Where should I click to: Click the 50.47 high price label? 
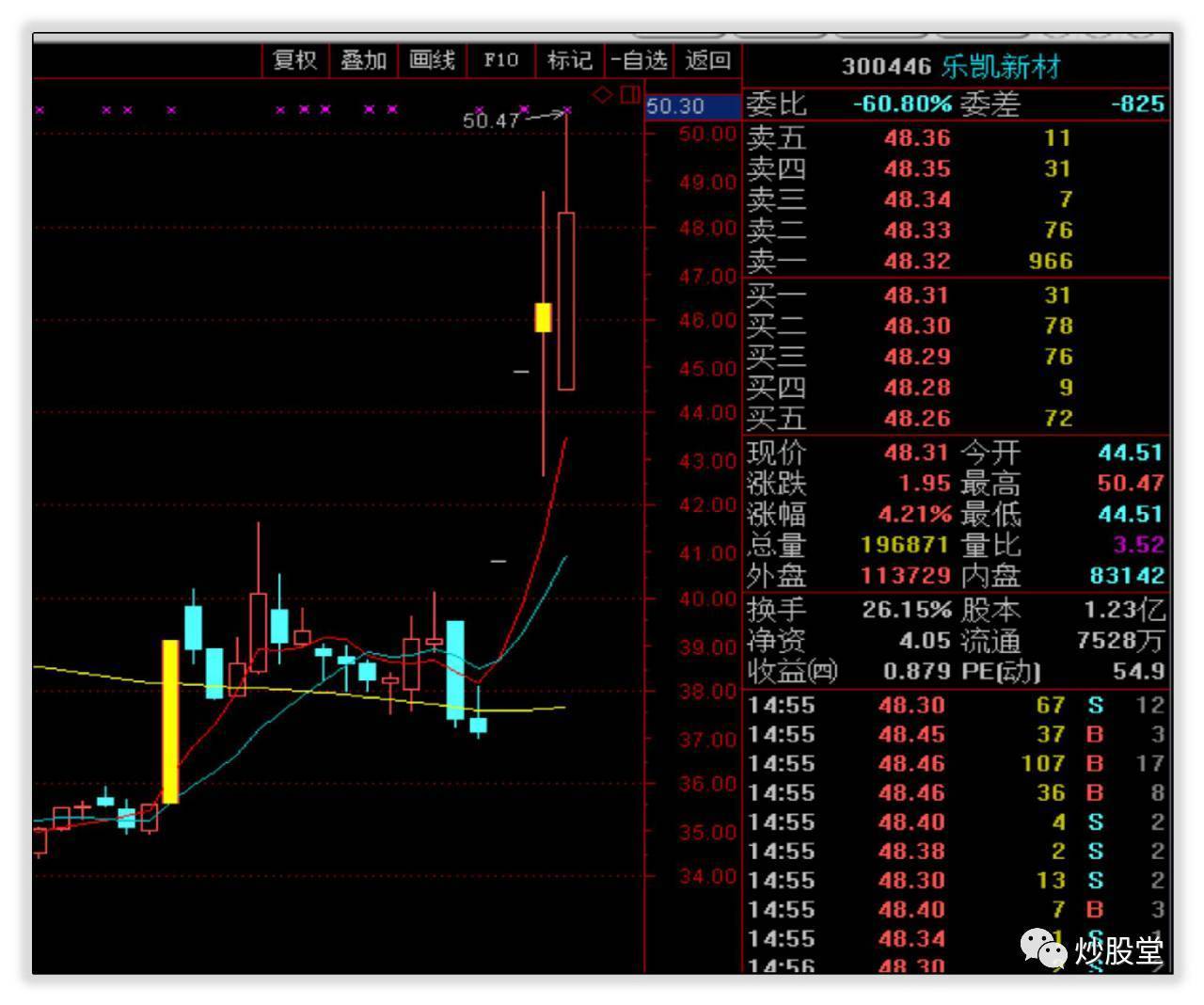(x=490, y=120)
